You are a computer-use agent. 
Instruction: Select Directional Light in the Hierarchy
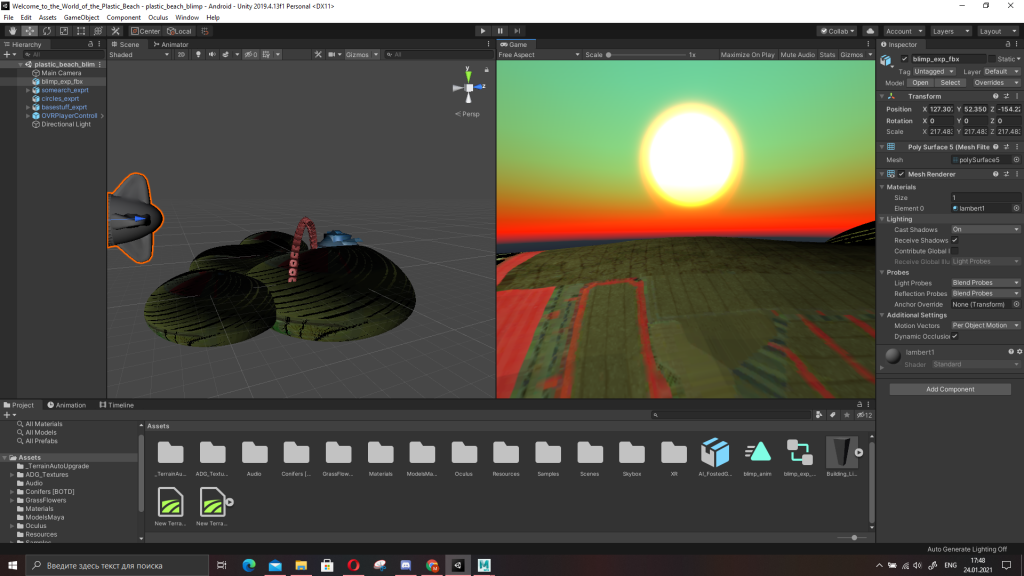pyautogui.click(x=66, y=124)
